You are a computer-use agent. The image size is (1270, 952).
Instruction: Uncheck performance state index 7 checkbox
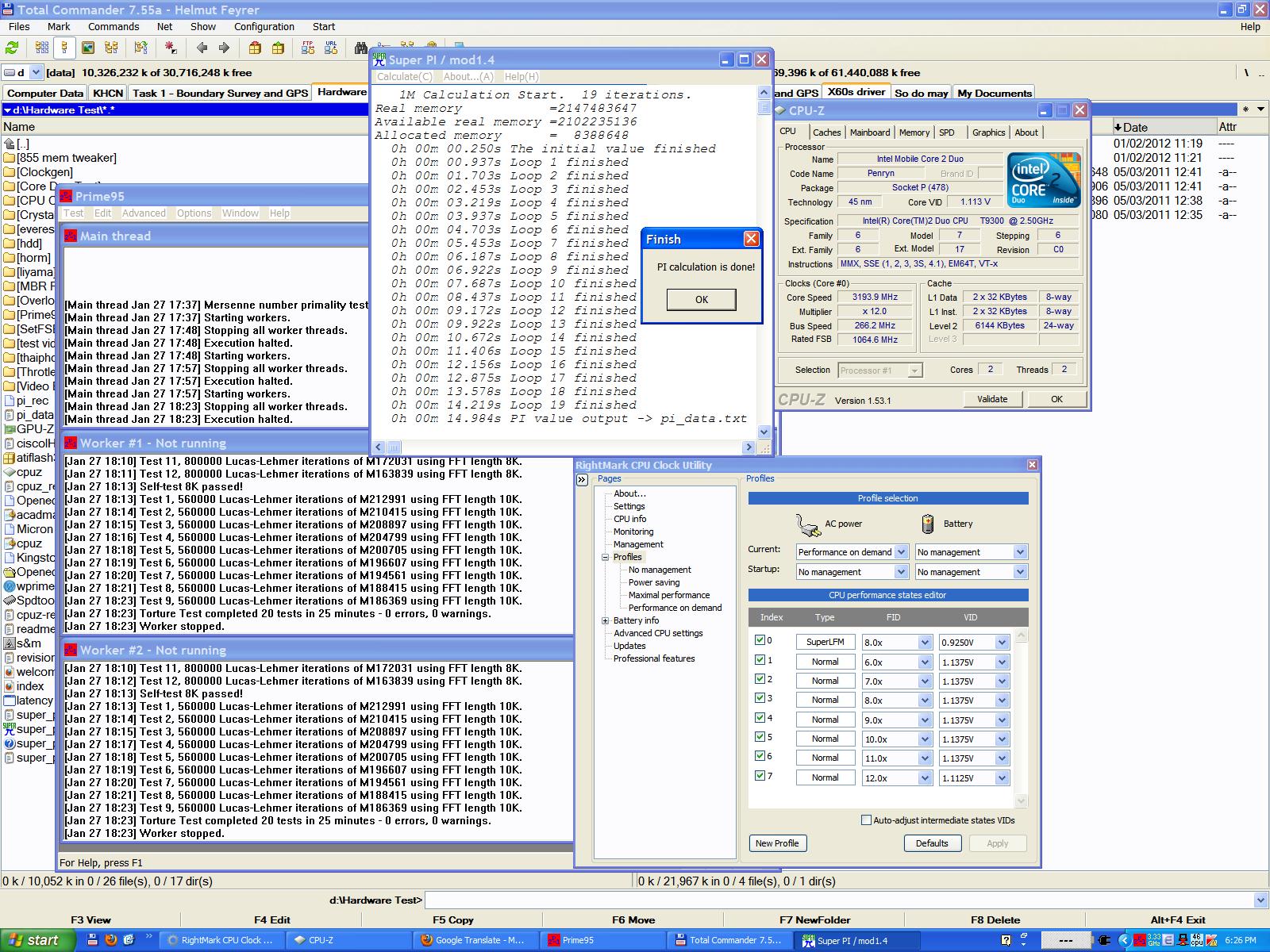(x=760, y=775)
